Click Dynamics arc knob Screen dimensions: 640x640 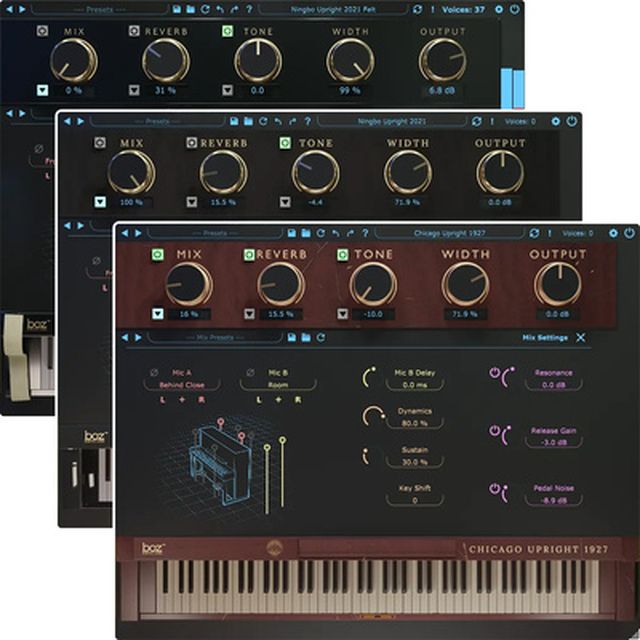(x=373, y=416)
